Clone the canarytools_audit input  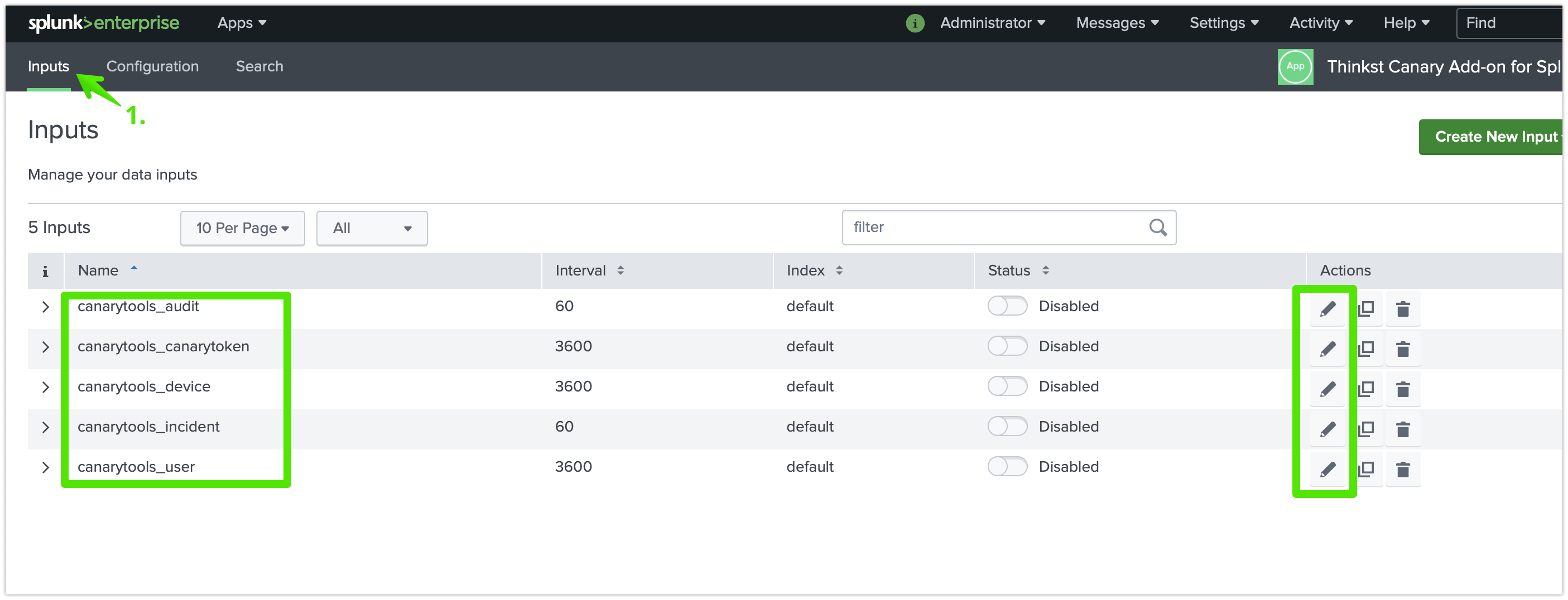point(1366,308)
